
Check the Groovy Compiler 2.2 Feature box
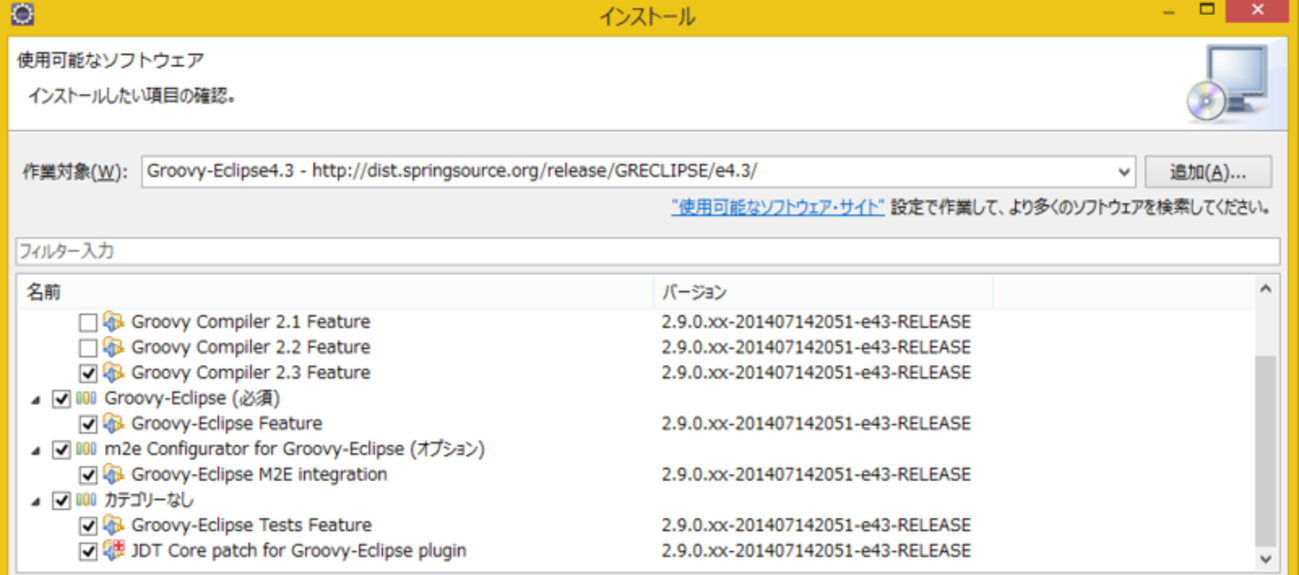click(88, 348)
